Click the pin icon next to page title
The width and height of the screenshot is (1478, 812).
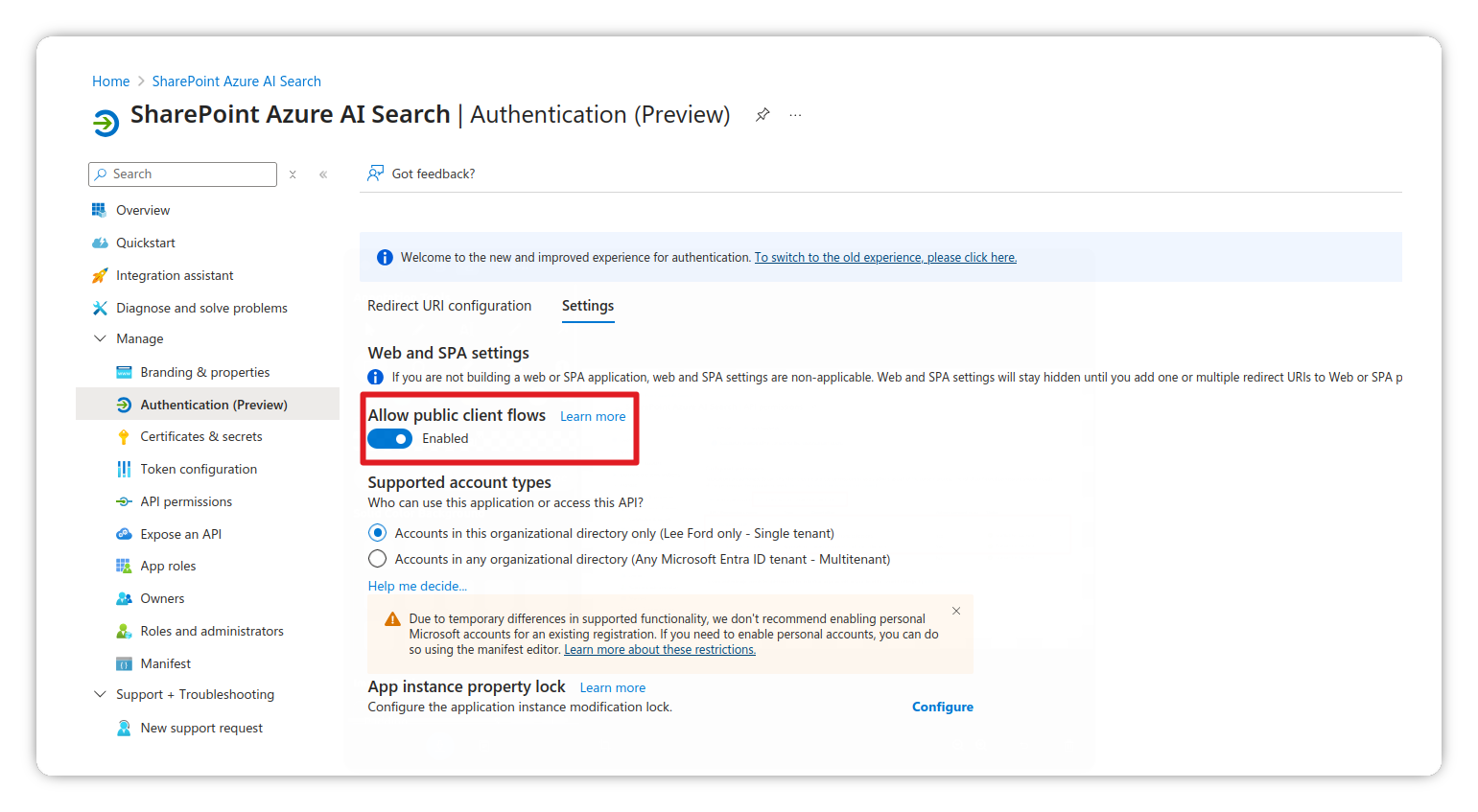coord(762,114)
